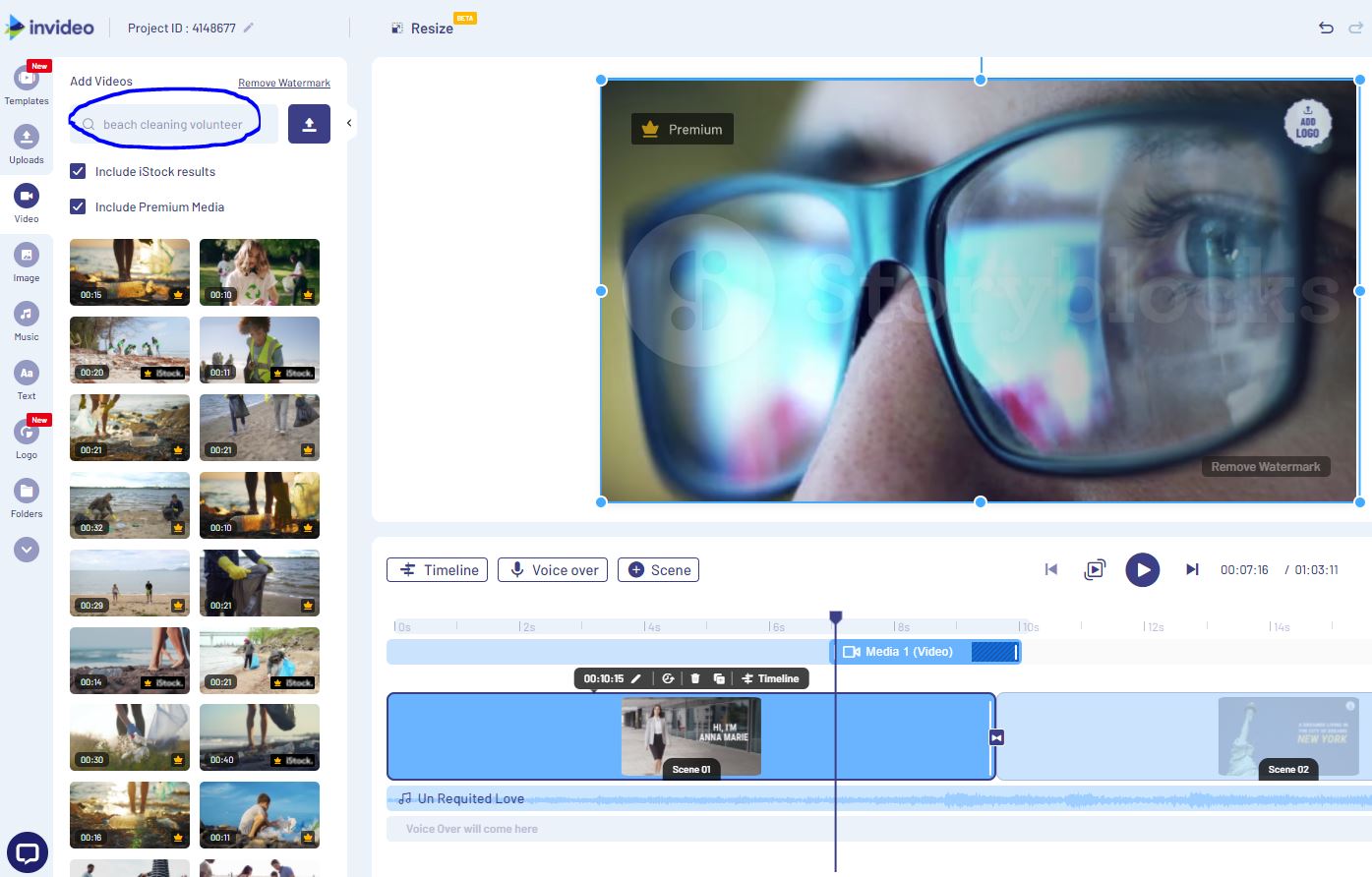Edit the Scene 01 duration with the pencil icon

click(x=636, y=678)
